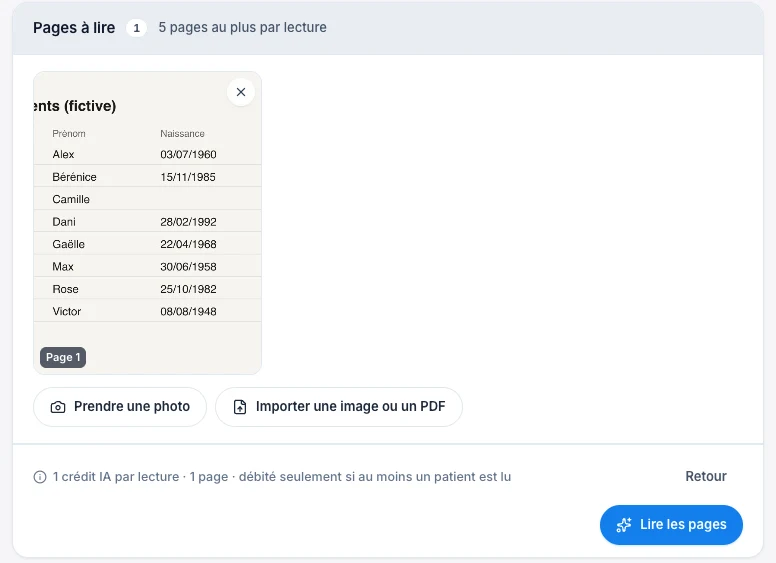Click the Importer une image ou un PDF label
Screen dimensions: 776x563
pyautogui.click(x=350, y=406)
